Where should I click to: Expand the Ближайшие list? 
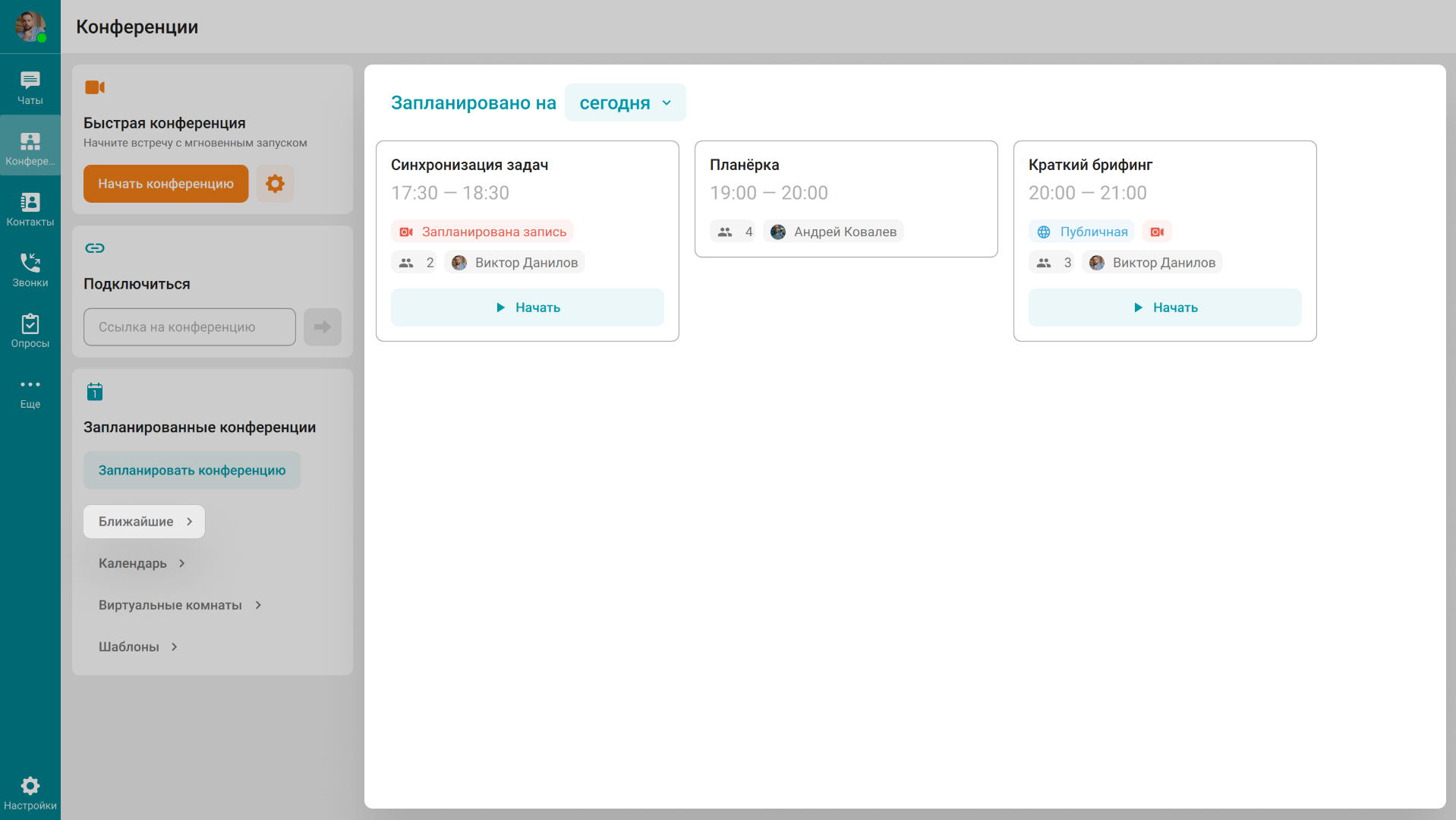click(x=144, y=522)
